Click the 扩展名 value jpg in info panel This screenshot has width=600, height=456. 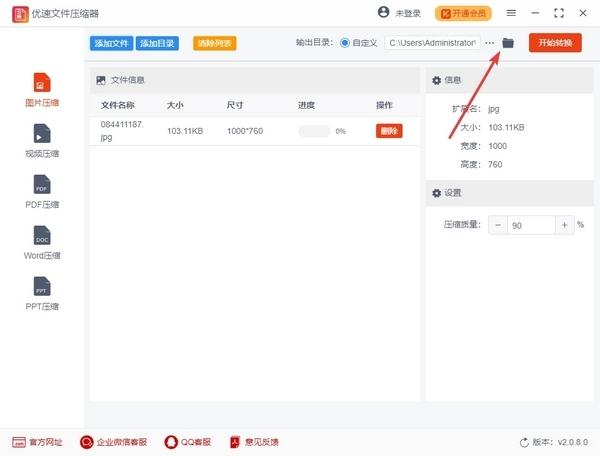(x=494, y=109)
